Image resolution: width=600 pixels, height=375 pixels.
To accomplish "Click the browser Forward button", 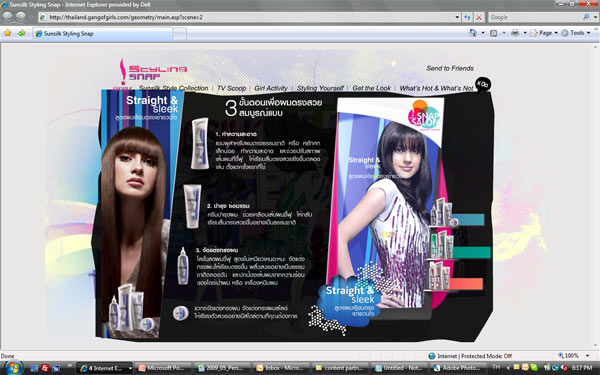I will pyautogui.click(x=21, y=17).
